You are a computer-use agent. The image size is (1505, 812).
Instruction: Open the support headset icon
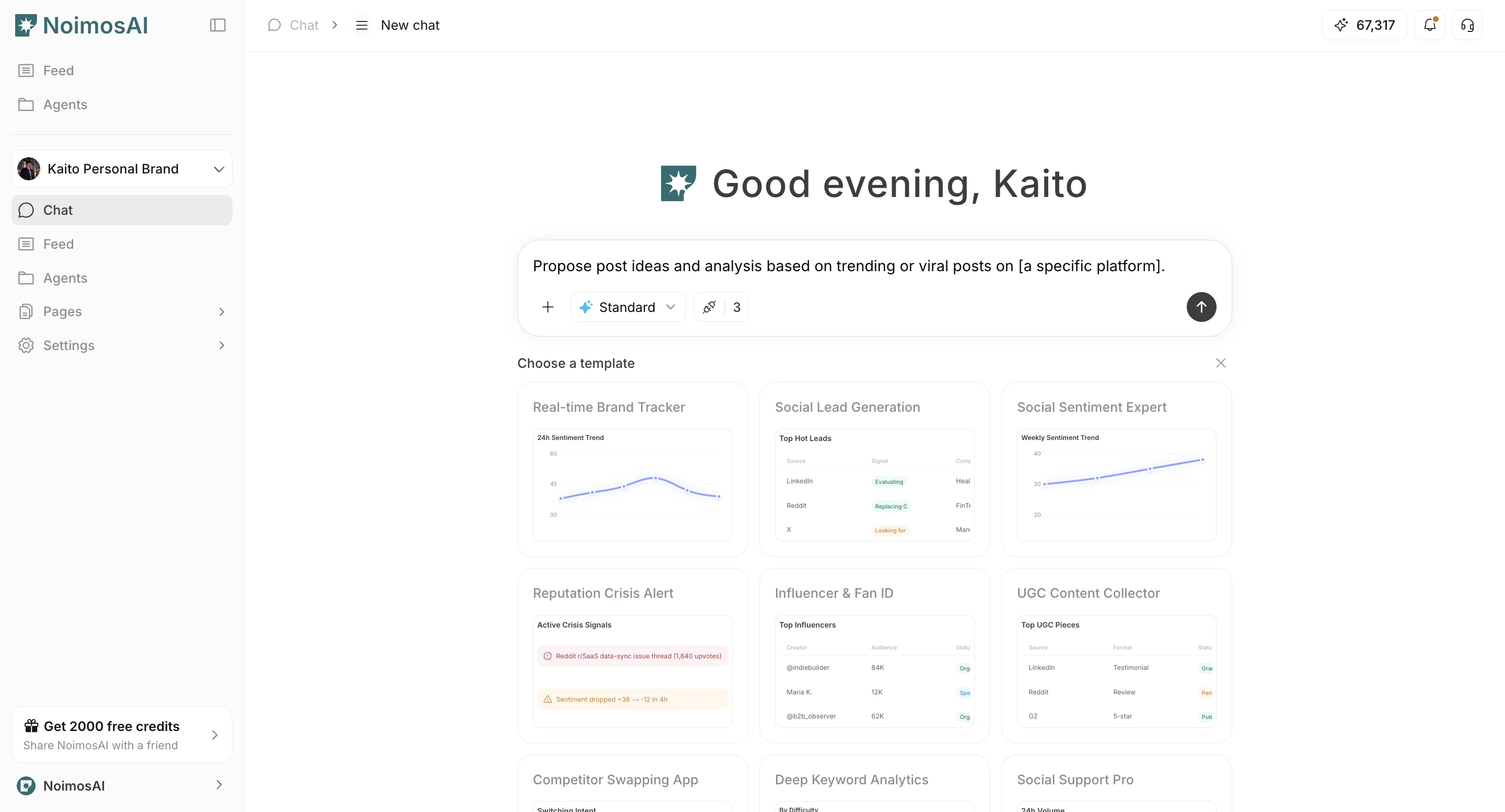[1467, 25]
